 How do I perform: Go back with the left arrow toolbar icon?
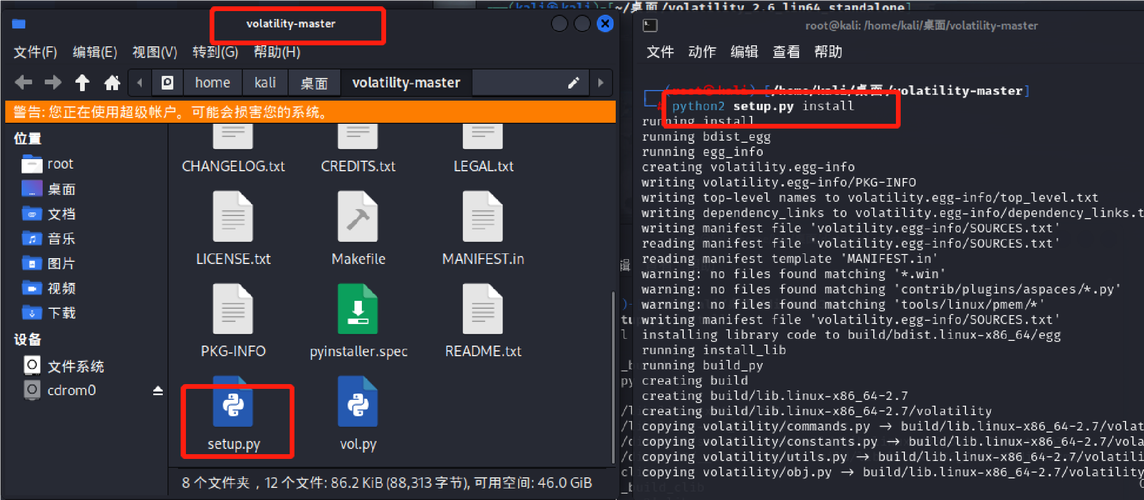(24, 82)
